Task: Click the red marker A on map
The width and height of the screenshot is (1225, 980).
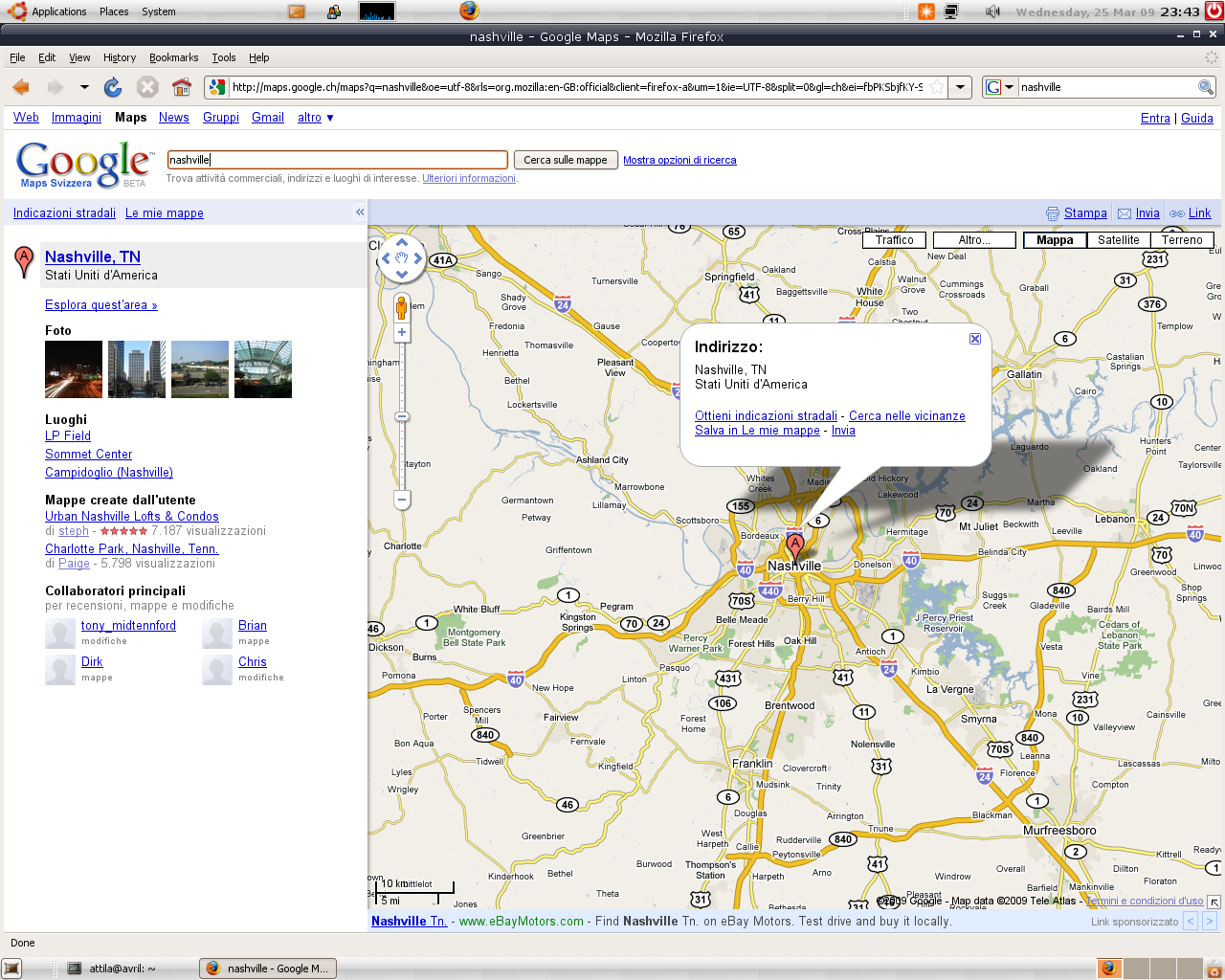Action: coord(794,546)
